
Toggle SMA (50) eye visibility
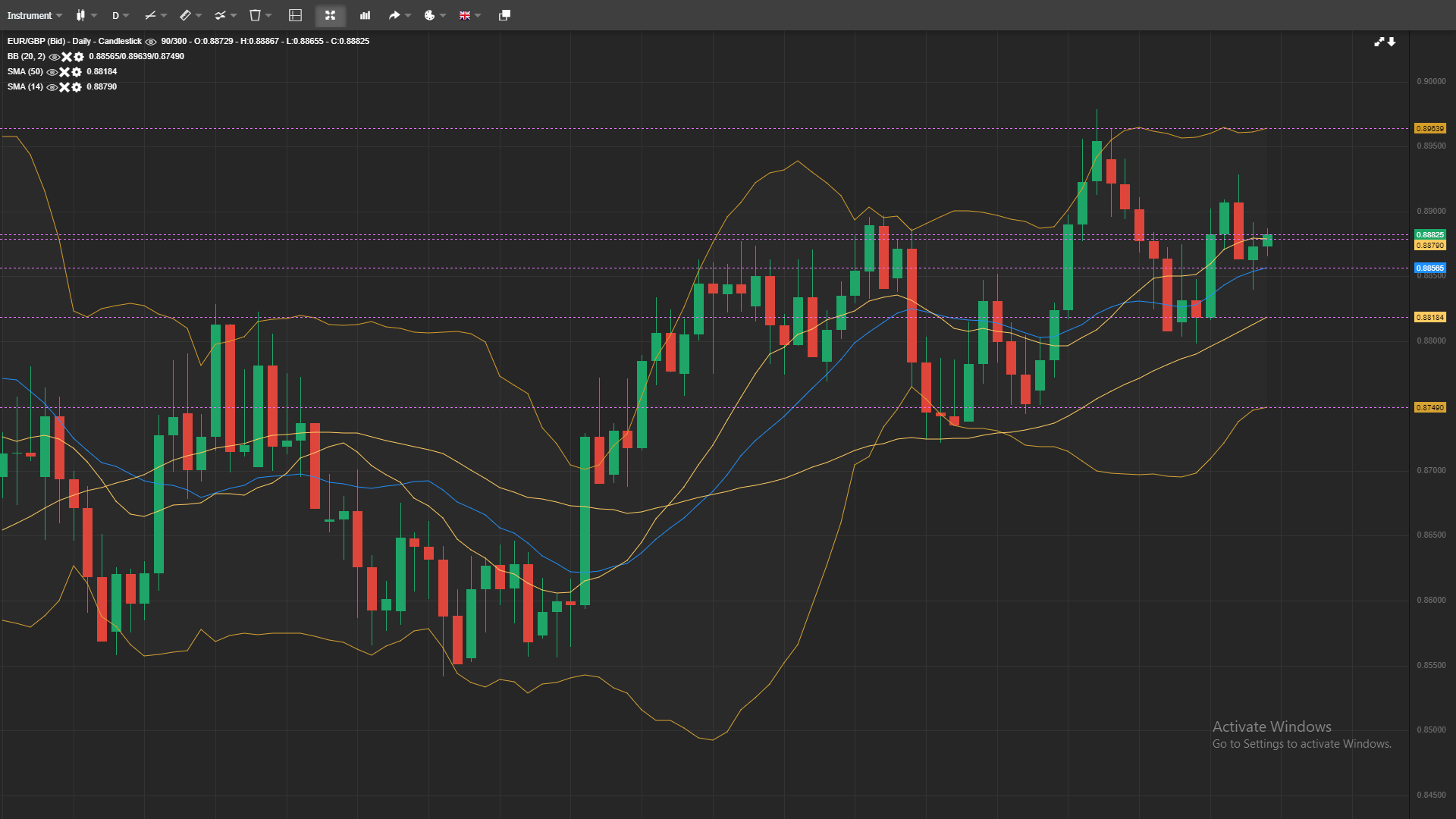[52, 72]
